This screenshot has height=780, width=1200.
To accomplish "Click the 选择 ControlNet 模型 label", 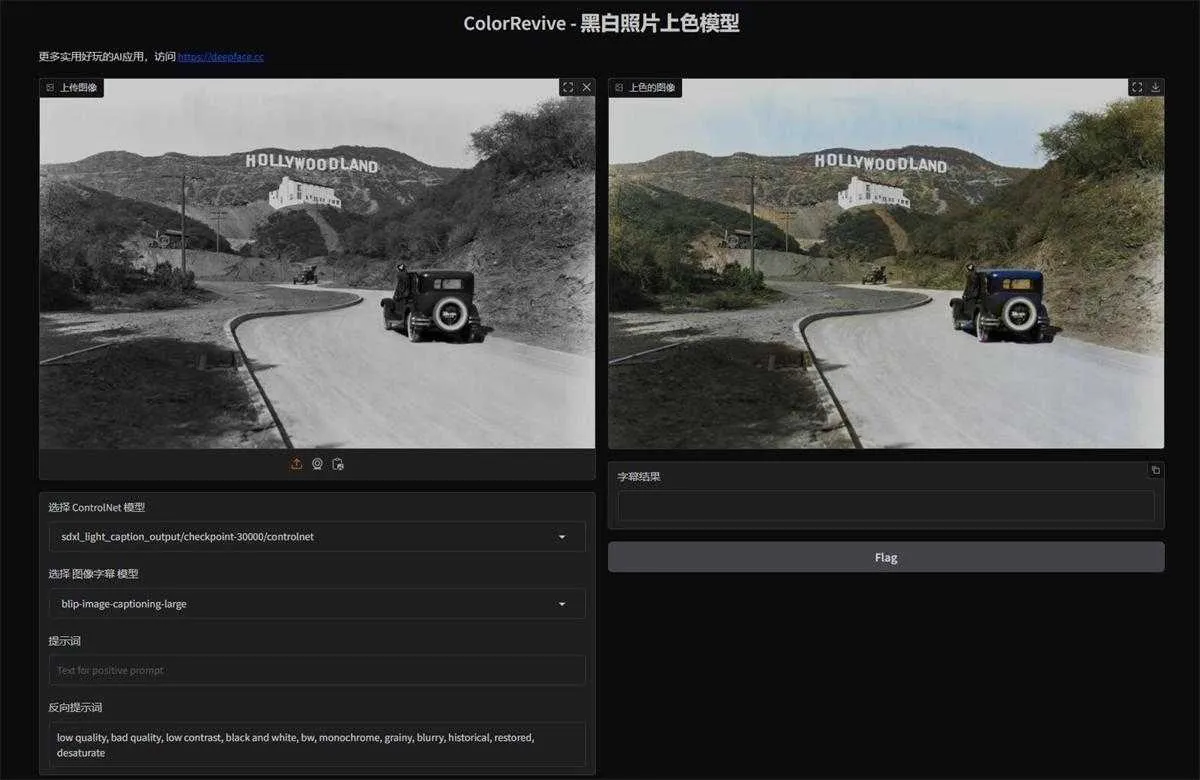I will 97,508.
